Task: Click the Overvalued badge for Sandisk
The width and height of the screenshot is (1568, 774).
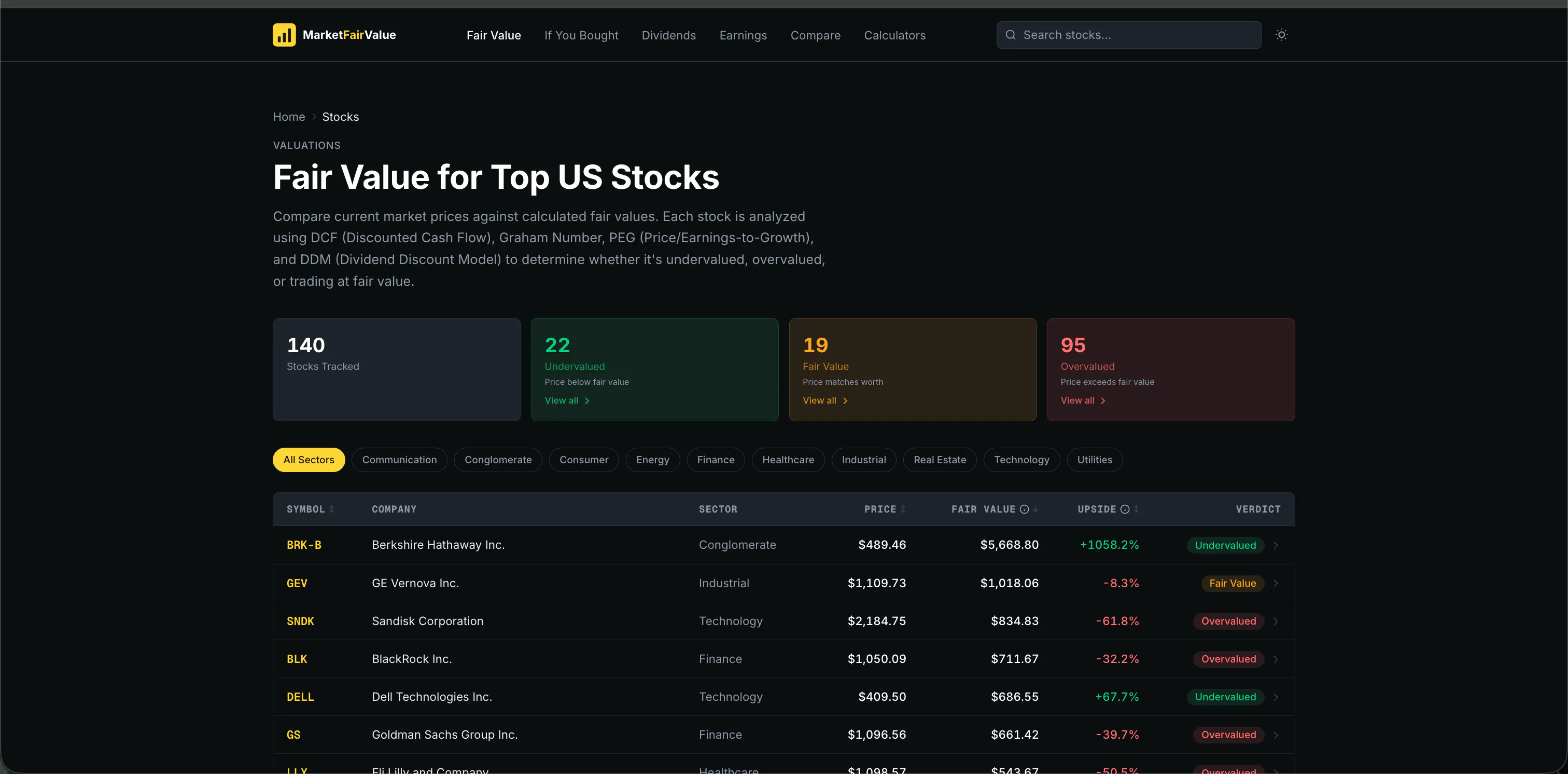Action: 1228,621
